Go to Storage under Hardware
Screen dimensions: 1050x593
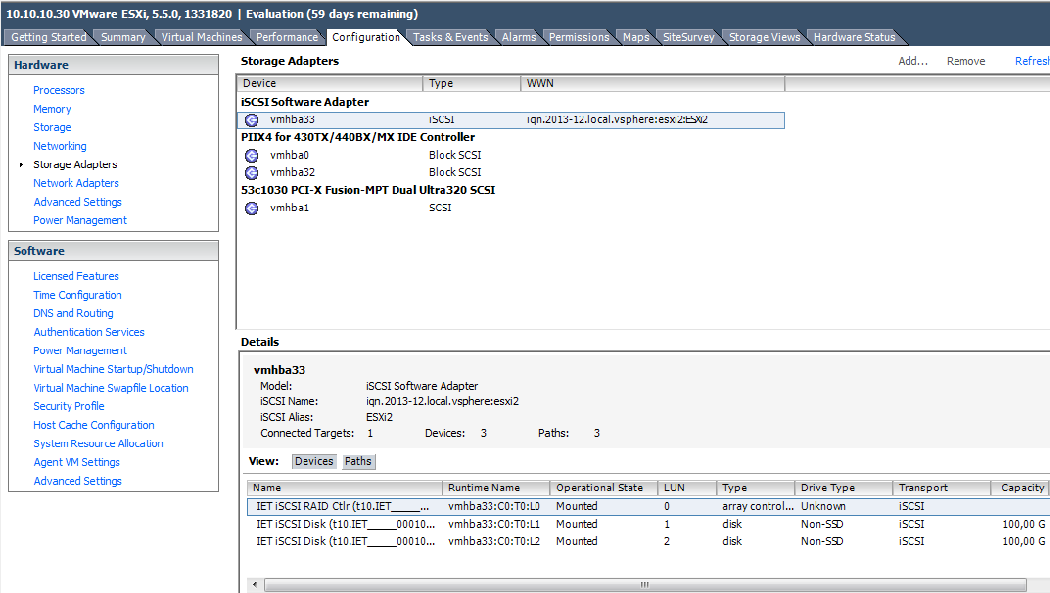pyautogui.click(x=52, y=127)
